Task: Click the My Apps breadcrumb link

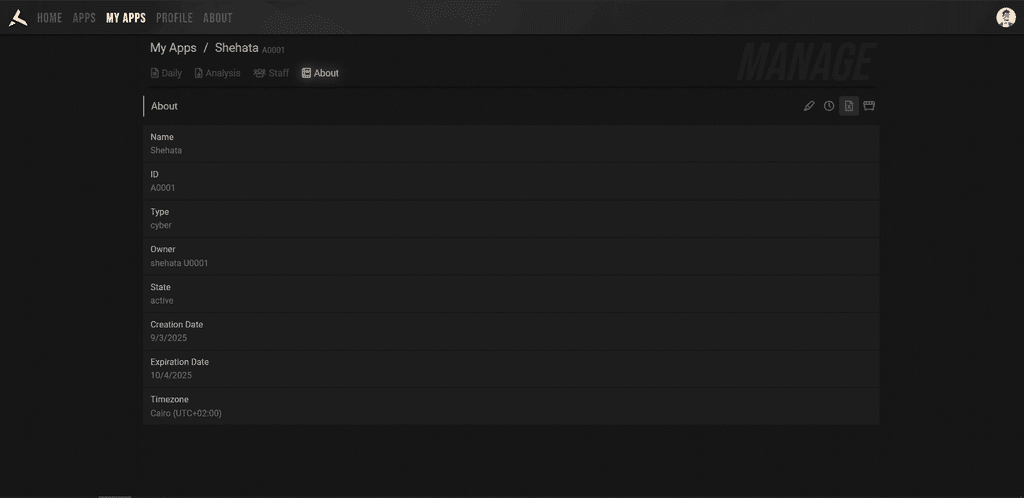Action: click(173, 48)
